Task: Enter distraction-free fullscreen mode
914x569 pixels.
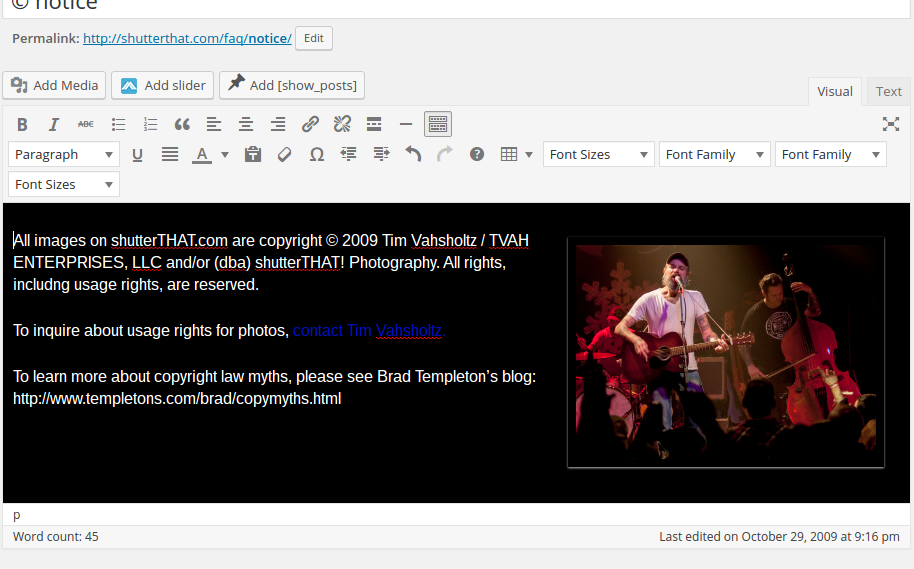Action: click(x=890, y=124)
